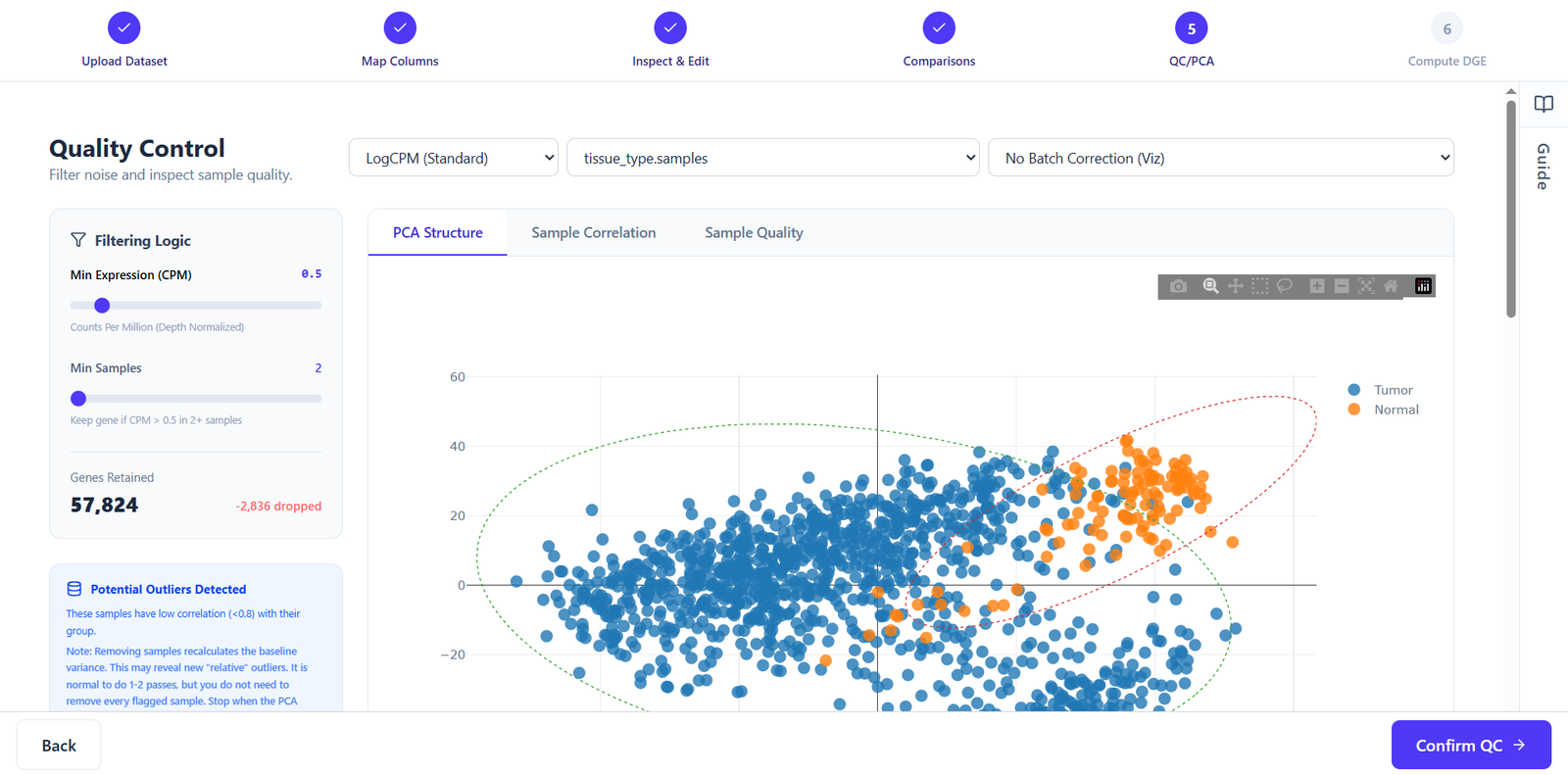The image size is (1568, 775).
Task: Click the Compute DGE step label
Action: click(1447, 61)
